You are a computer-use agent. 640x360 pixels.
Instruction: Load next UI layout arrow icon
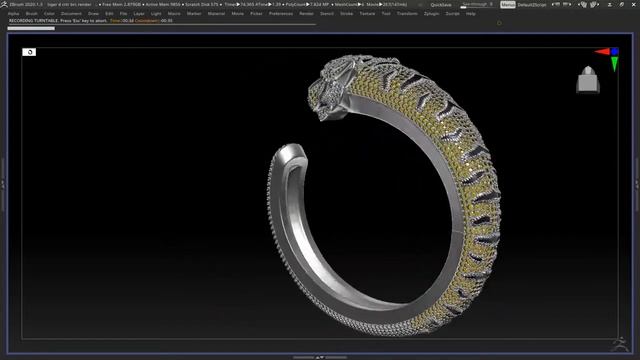coord(567,4)
